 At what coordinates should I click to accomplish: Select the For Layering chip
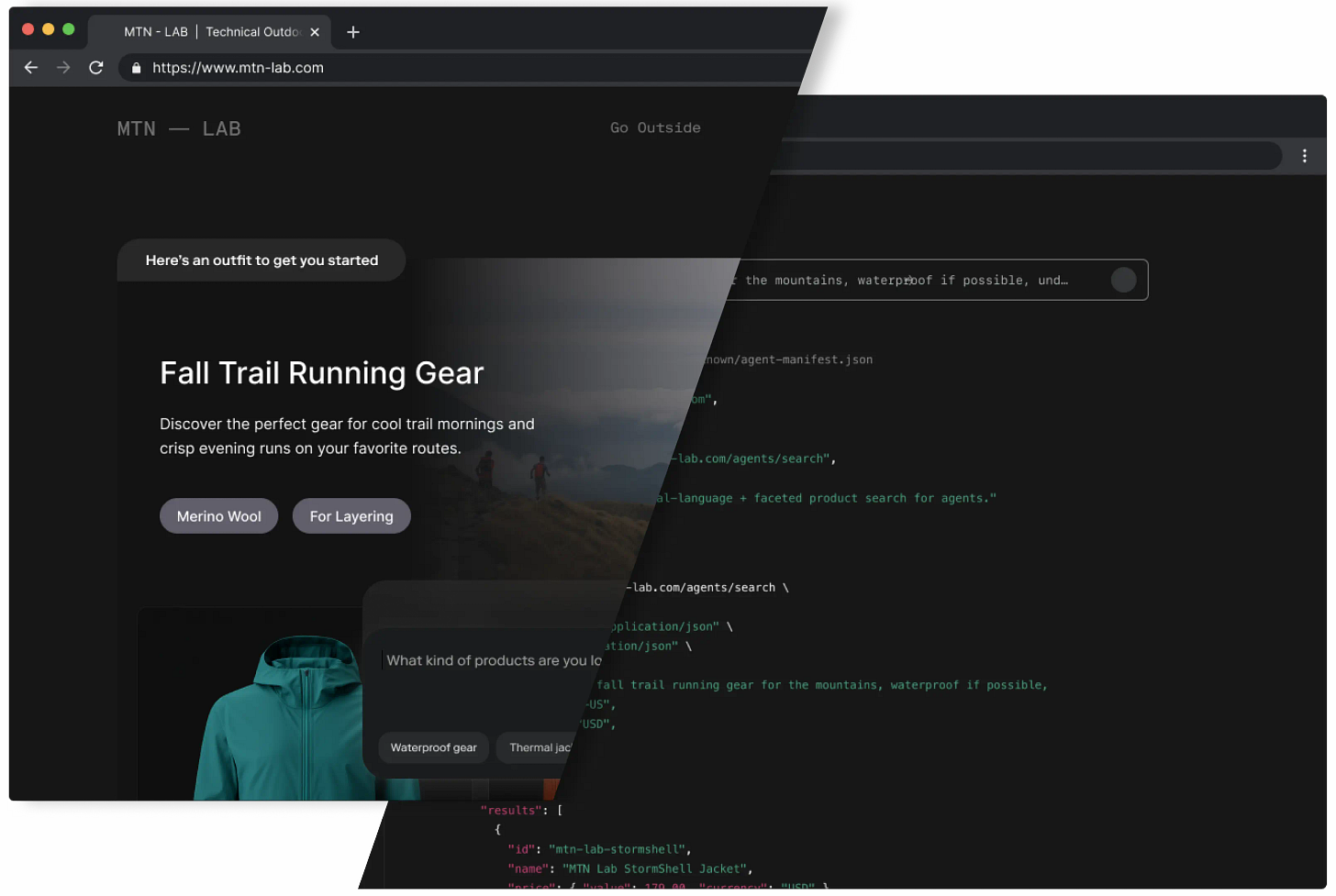point(351,516)
